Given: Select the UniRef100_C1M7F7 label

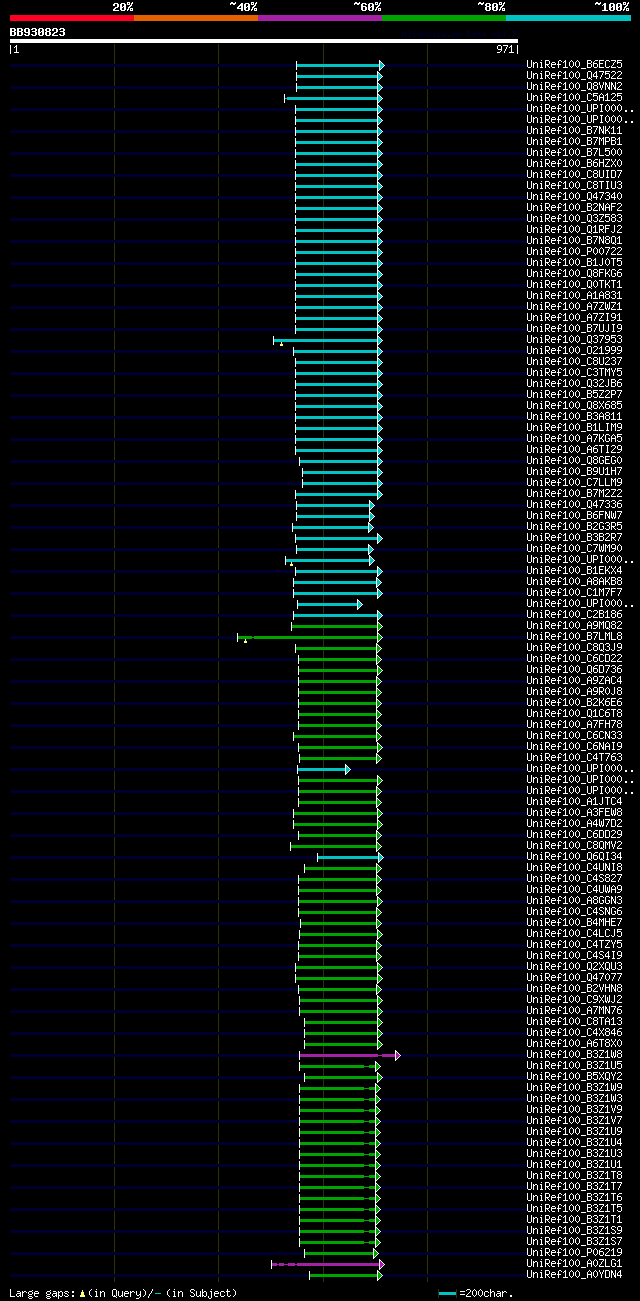Looking at the screenshot, I should tap(574, 593).
